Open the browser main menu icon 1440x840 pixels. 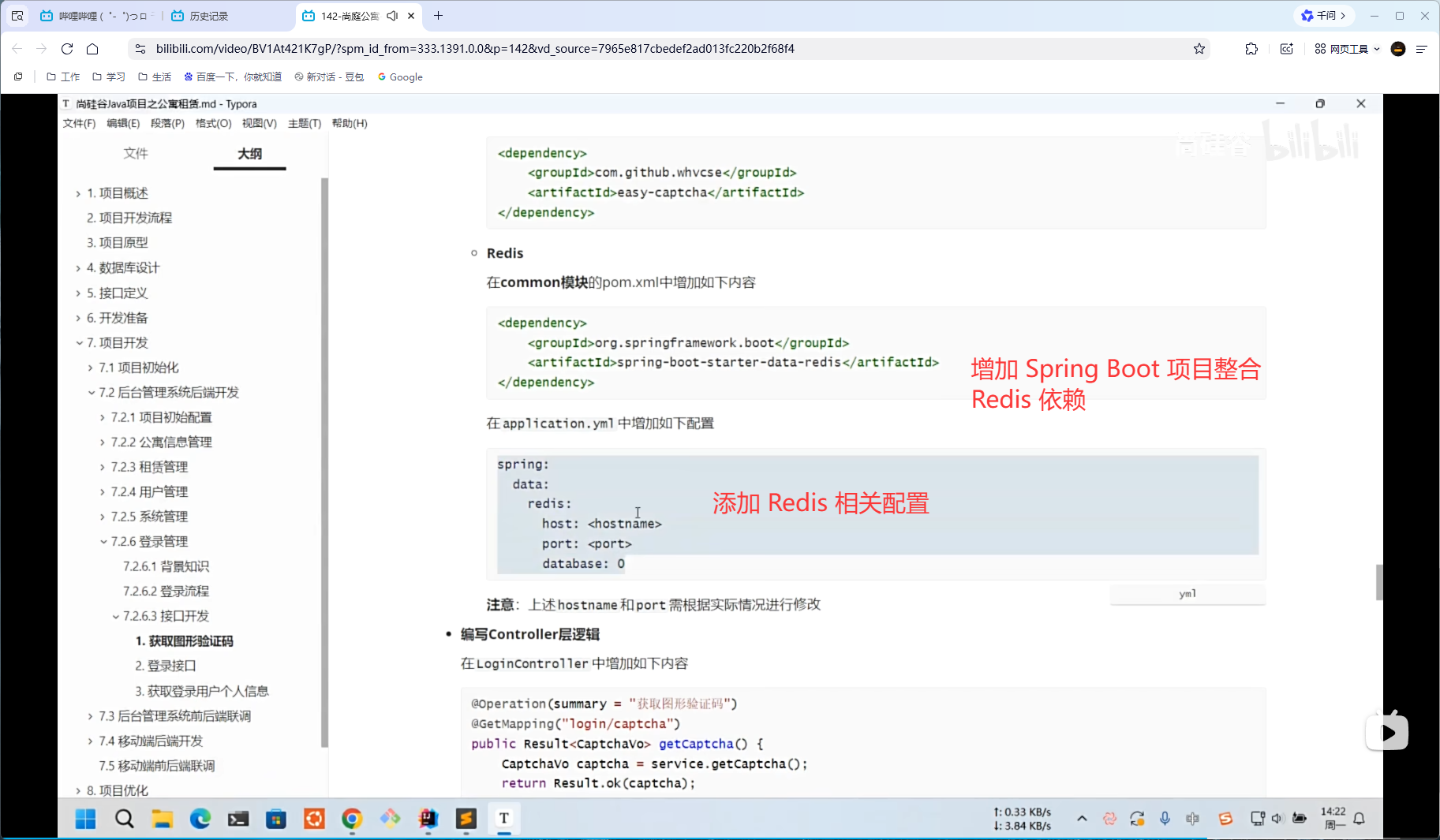pos(1422,49)
